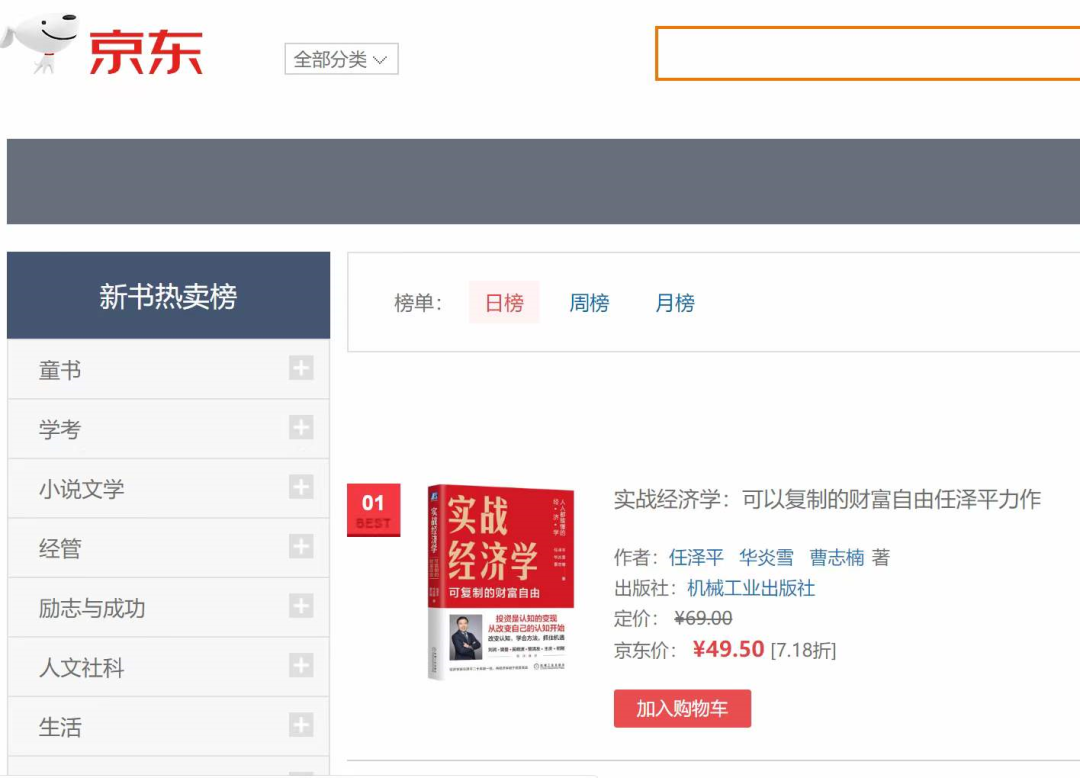Viewport: 1080px width, 778px height.
Task: Click the 01 BEST rank badge
Action: (373, 510)
